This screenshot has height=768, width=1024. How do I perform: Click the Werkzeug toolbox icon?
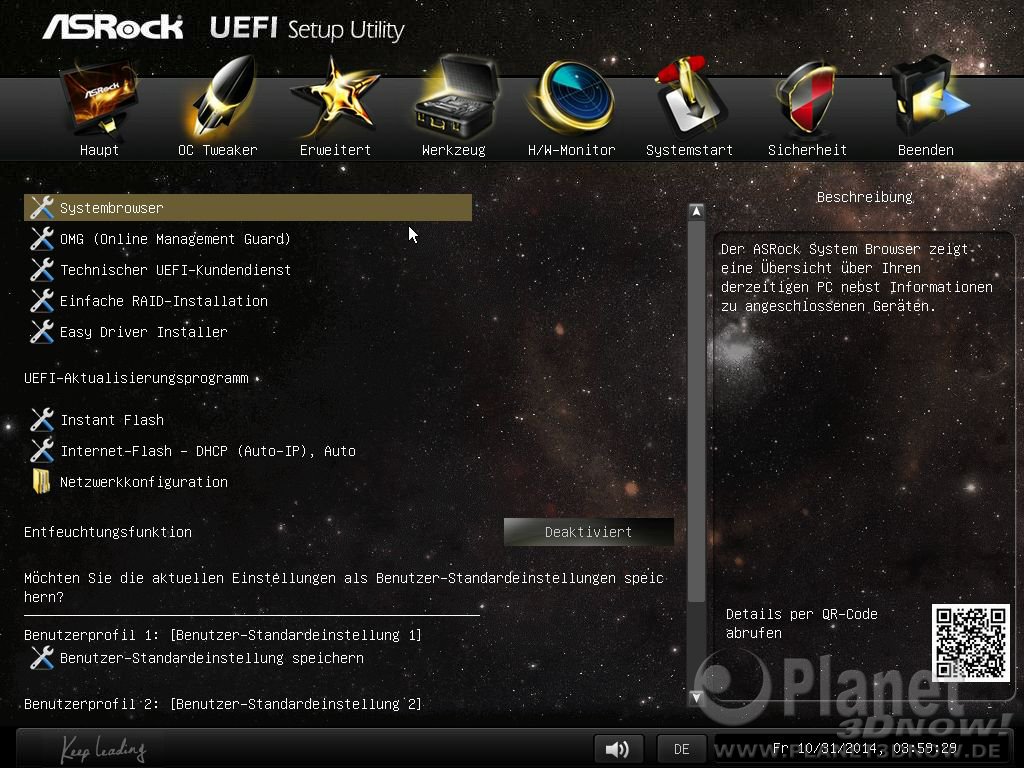[456, 98]
